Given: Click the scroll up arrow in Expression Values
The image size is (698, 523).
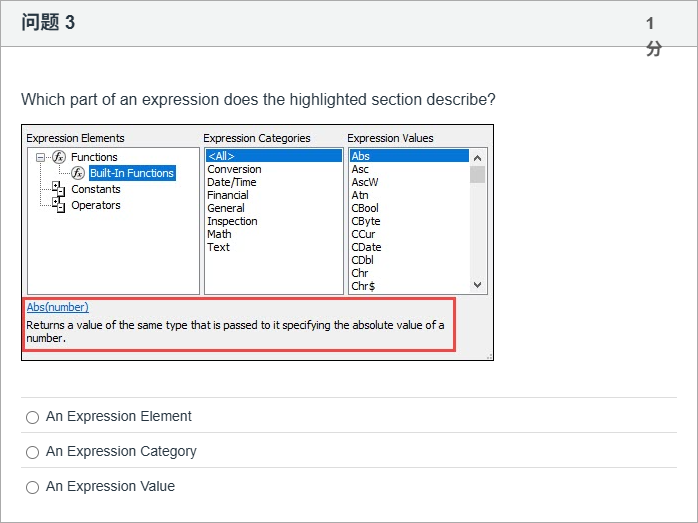Looking at the screenshot, I should coord(477,157).
